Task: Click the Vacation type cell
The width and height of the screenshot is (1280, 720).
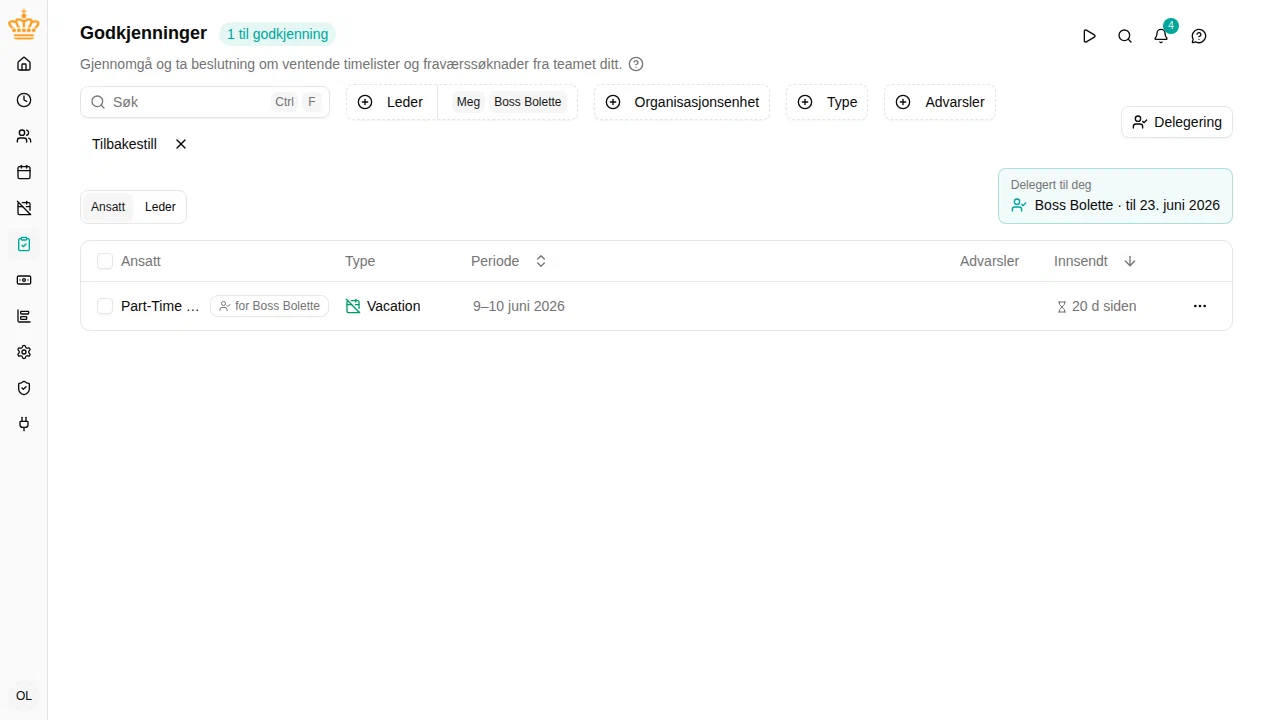Action: click(x=383, y=306)
